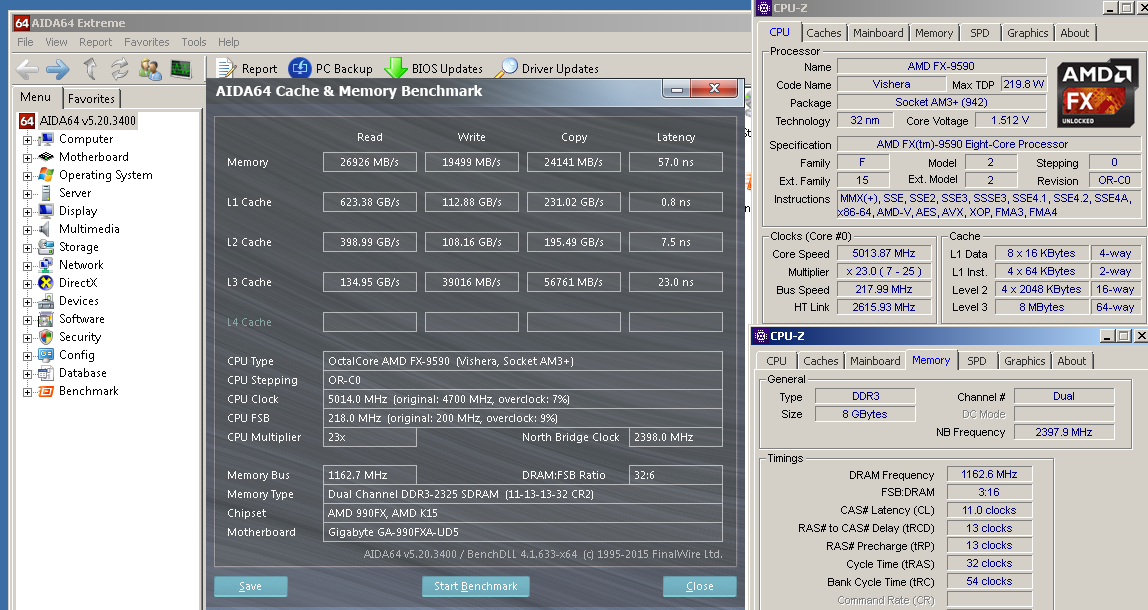Open Memory tab in top CPU-Z window
The height and width of the screenshot is (610, 1148).
(934, 33)
